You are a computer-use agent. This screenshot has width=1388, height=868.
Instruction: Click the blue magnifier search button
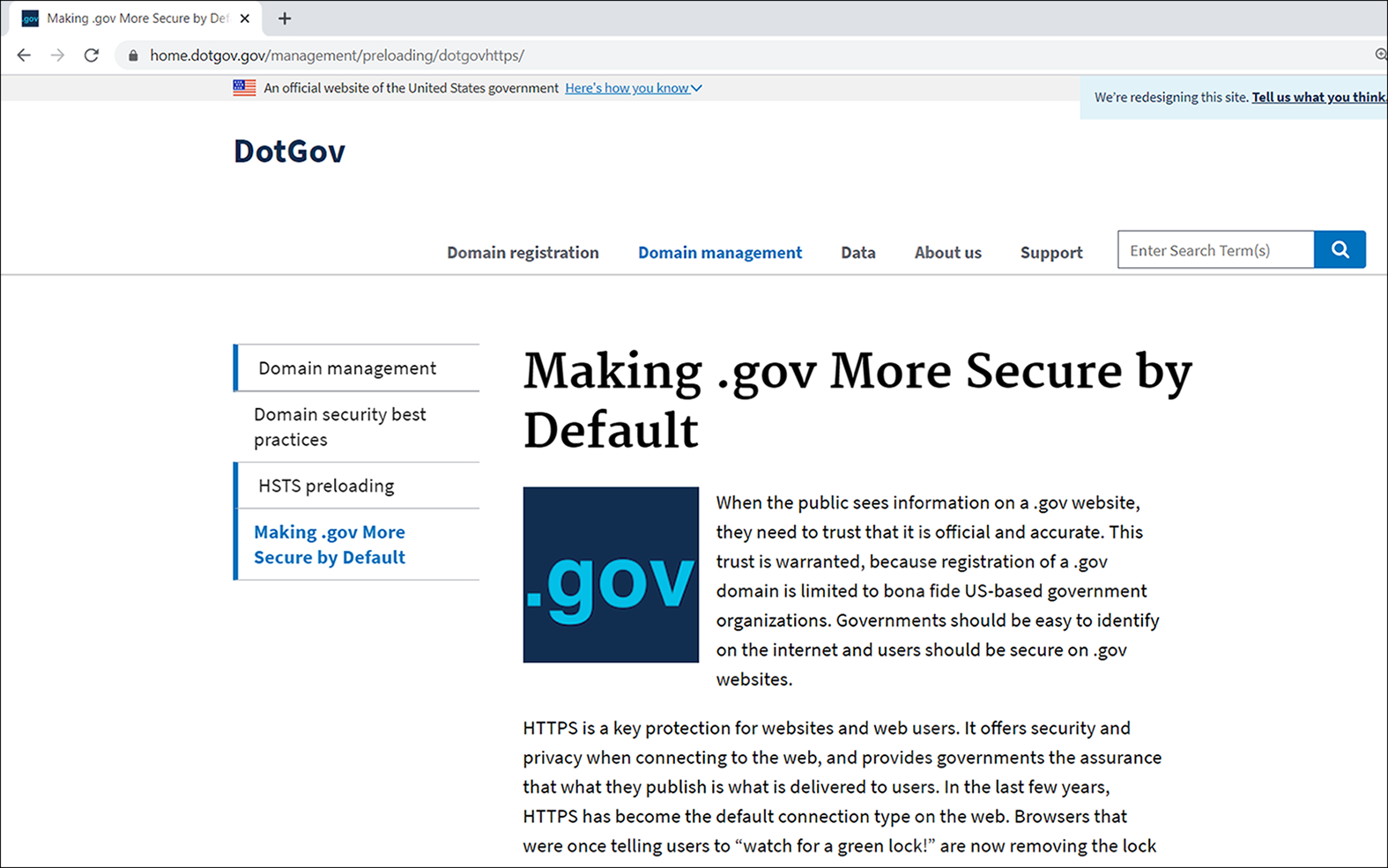[x=1340, y=249]
